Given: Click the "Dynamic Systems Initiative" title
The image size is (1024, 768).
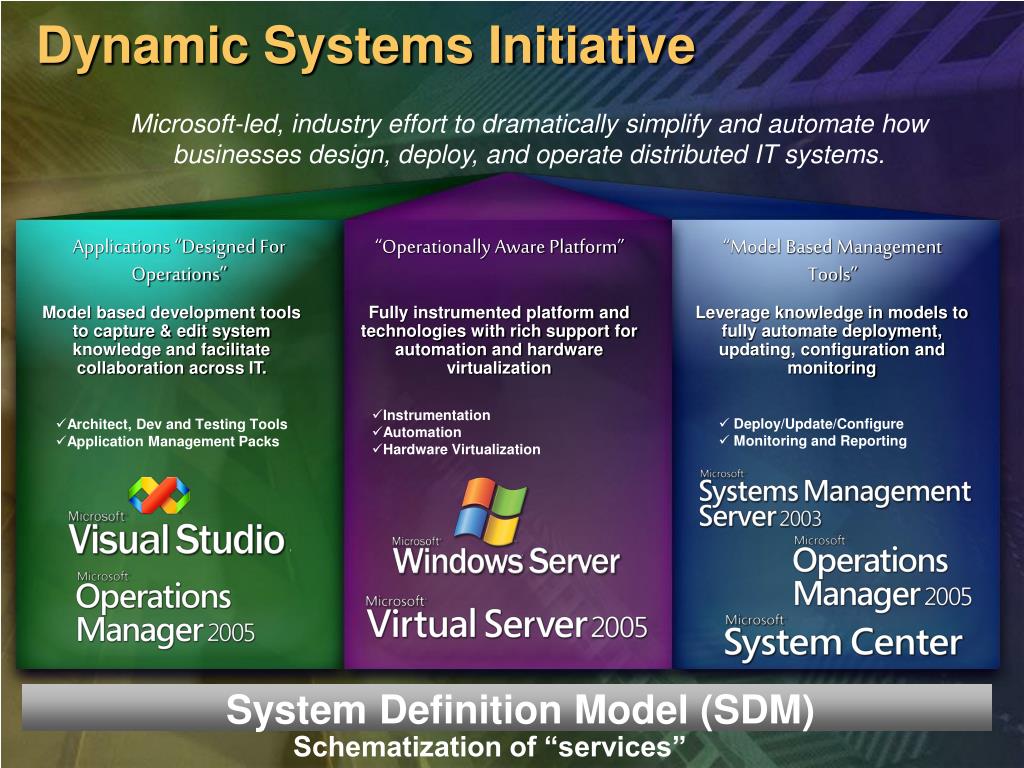Looking at the screenshot, I should (x=366, y=45).
